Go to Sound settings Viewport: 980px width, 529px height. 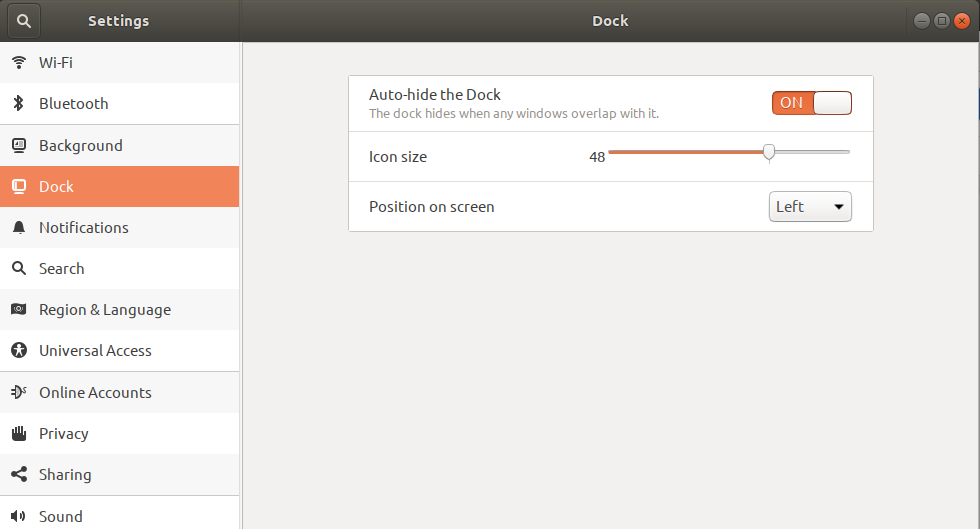[x=60, y=516]
